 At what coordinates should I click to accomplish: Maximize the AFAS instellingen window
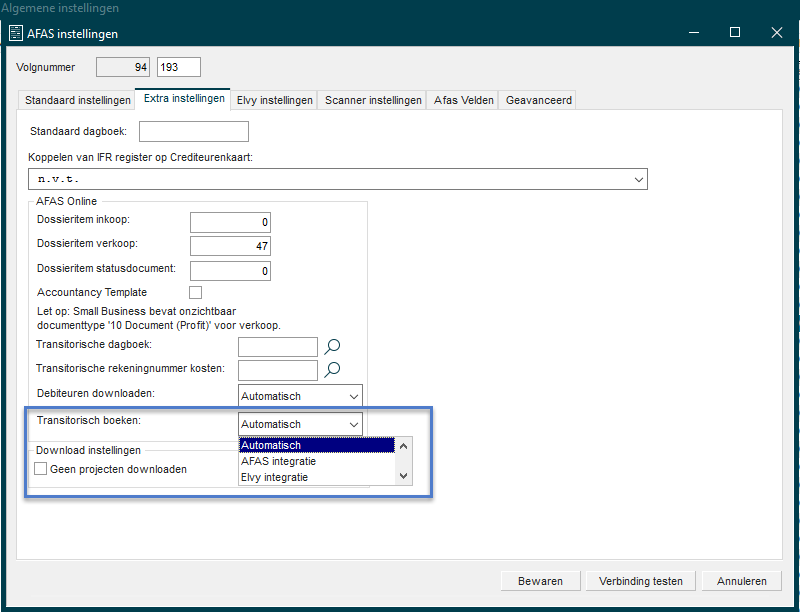[x=735, y=33]
